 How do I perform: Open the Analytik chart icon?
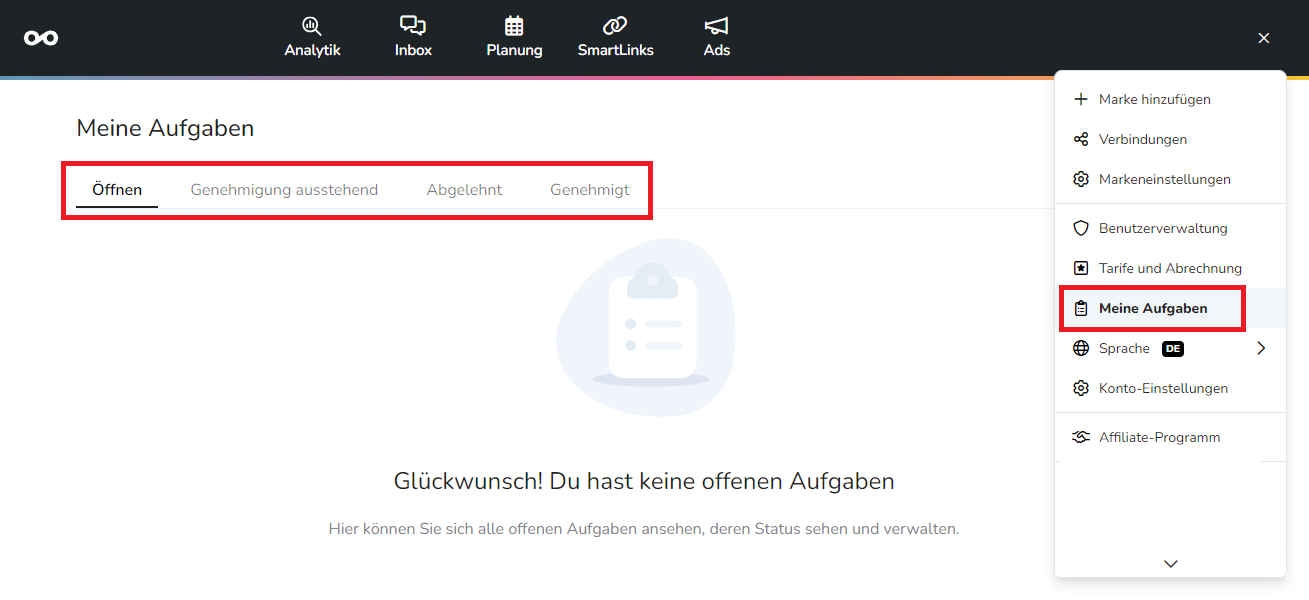point(312,26)
